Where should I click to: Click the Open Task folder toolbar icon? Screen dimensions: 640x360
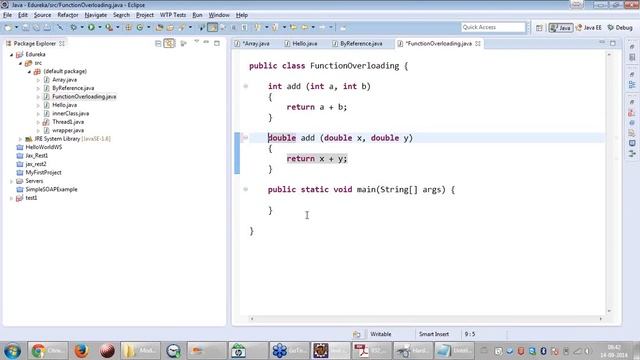point(170,27)
